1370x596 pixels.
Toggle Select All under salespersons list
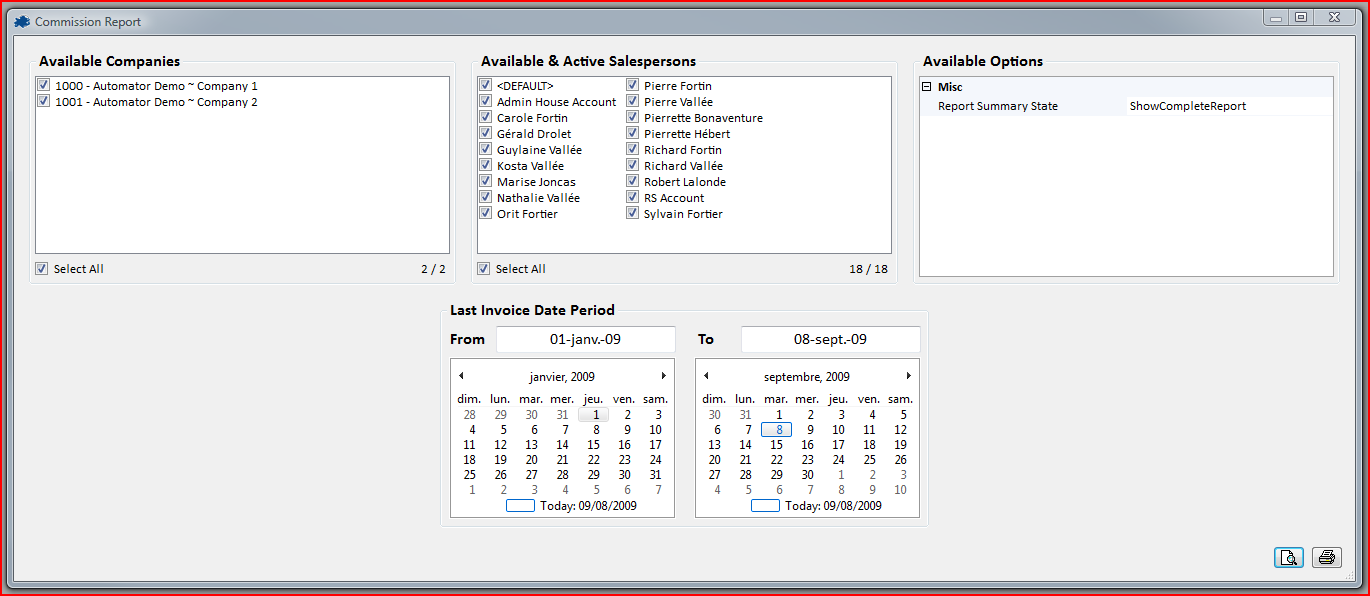pos(484,269)
